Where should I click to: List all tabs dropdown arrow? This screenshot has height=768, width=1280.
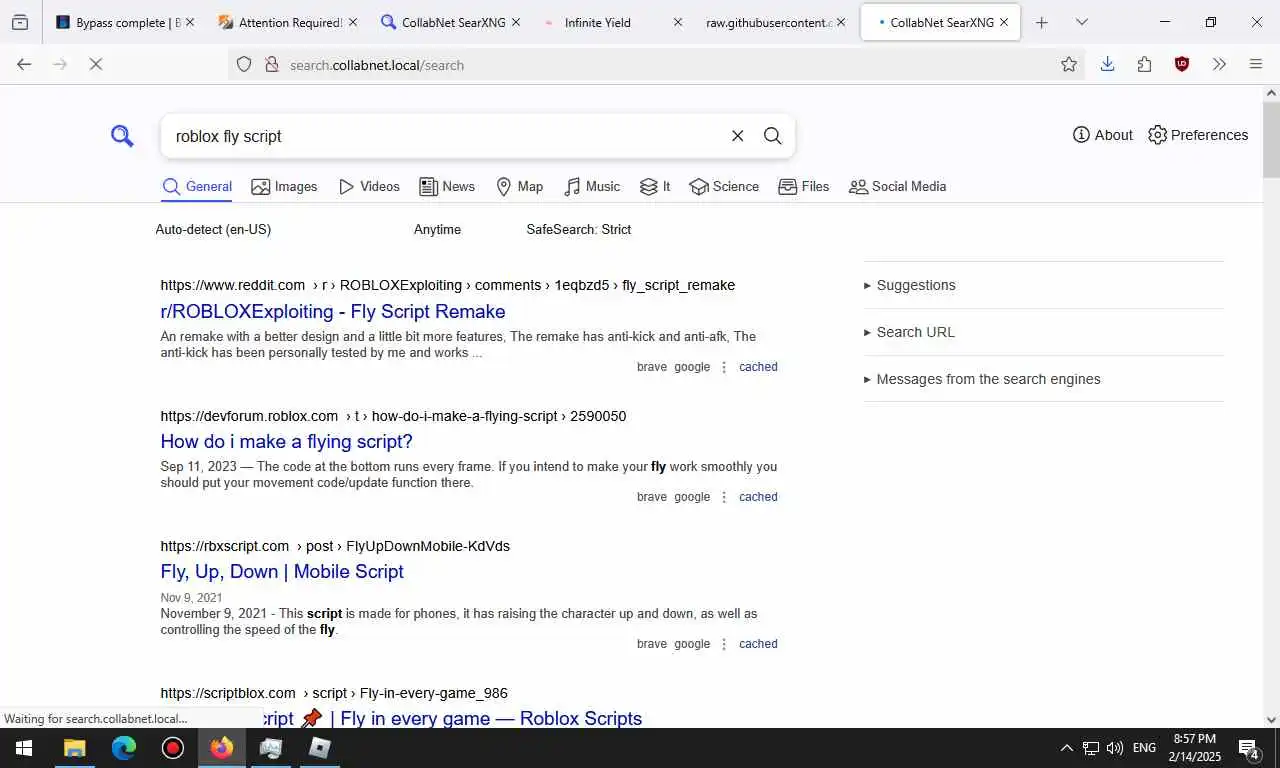coord(1081,22)
